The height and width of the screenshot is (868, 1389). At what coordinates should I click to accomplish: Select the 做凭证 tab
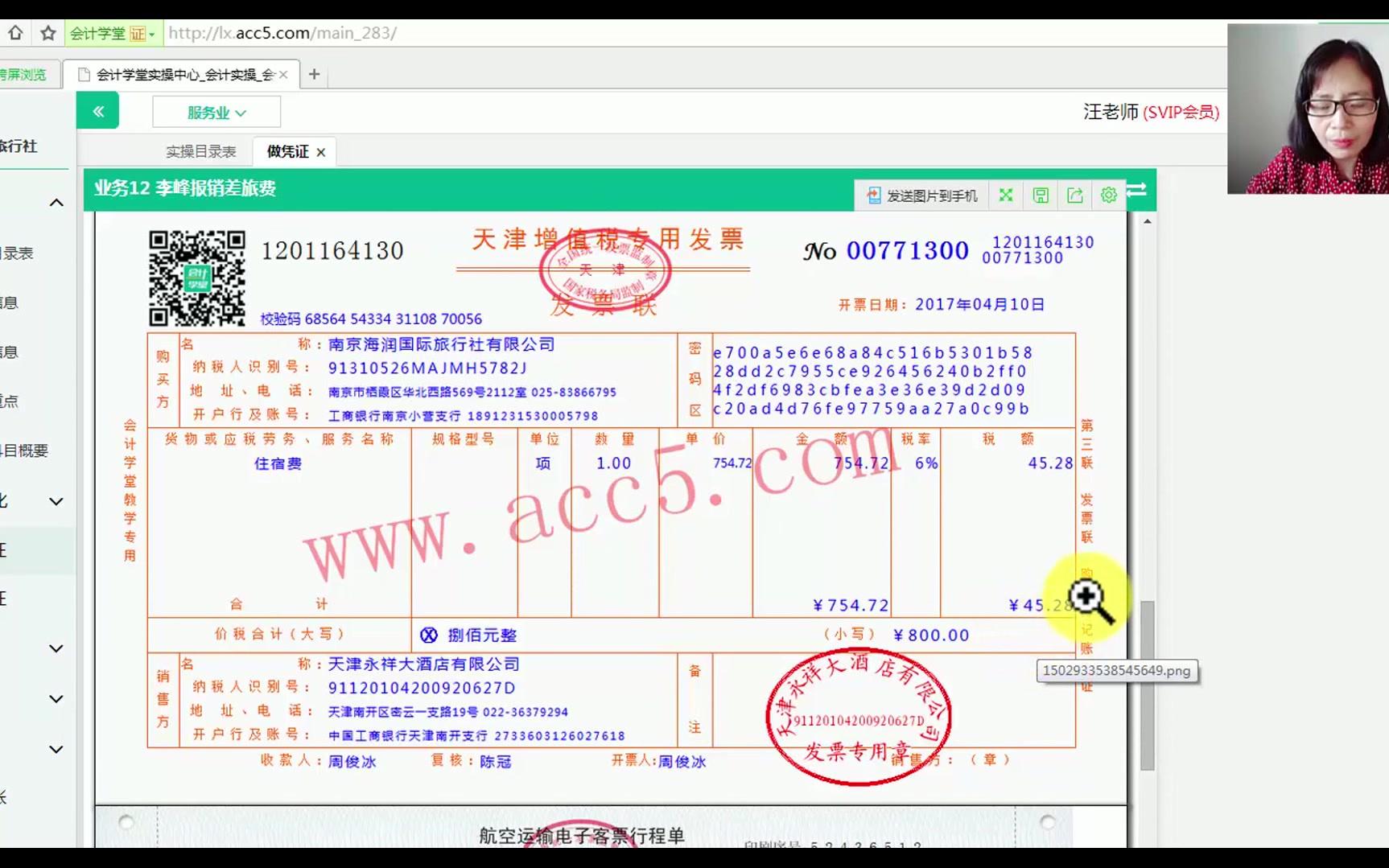click(x=286, y=151)
